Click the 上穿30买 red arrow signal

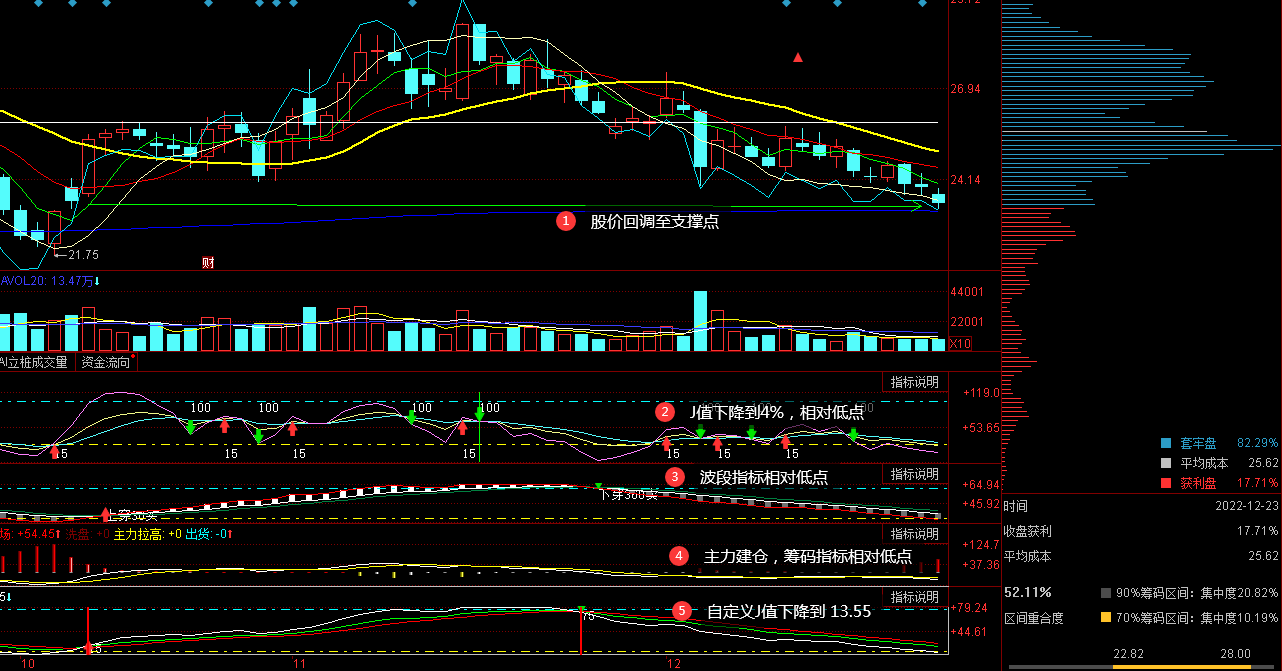[106, 514]
